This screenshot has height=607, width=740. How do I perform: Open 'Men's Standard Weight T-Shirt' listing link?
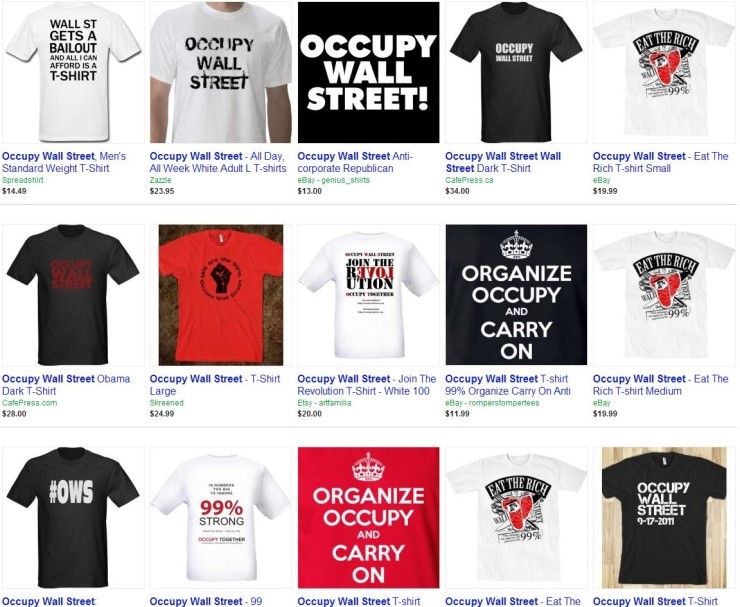(x=64, y=162)
